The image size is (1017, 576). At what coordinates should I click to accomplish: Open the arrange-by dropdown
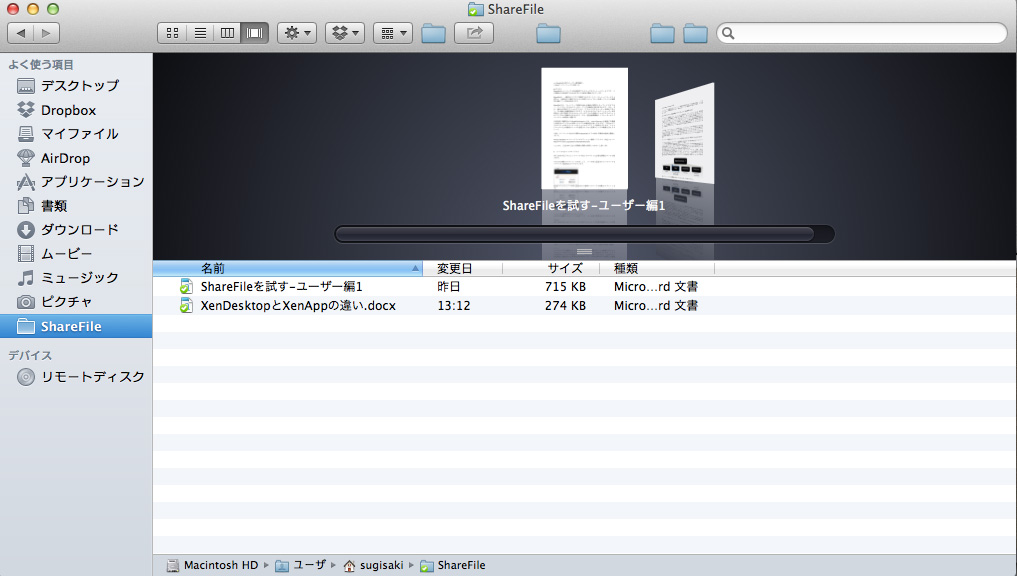click(x=393, y=33)
